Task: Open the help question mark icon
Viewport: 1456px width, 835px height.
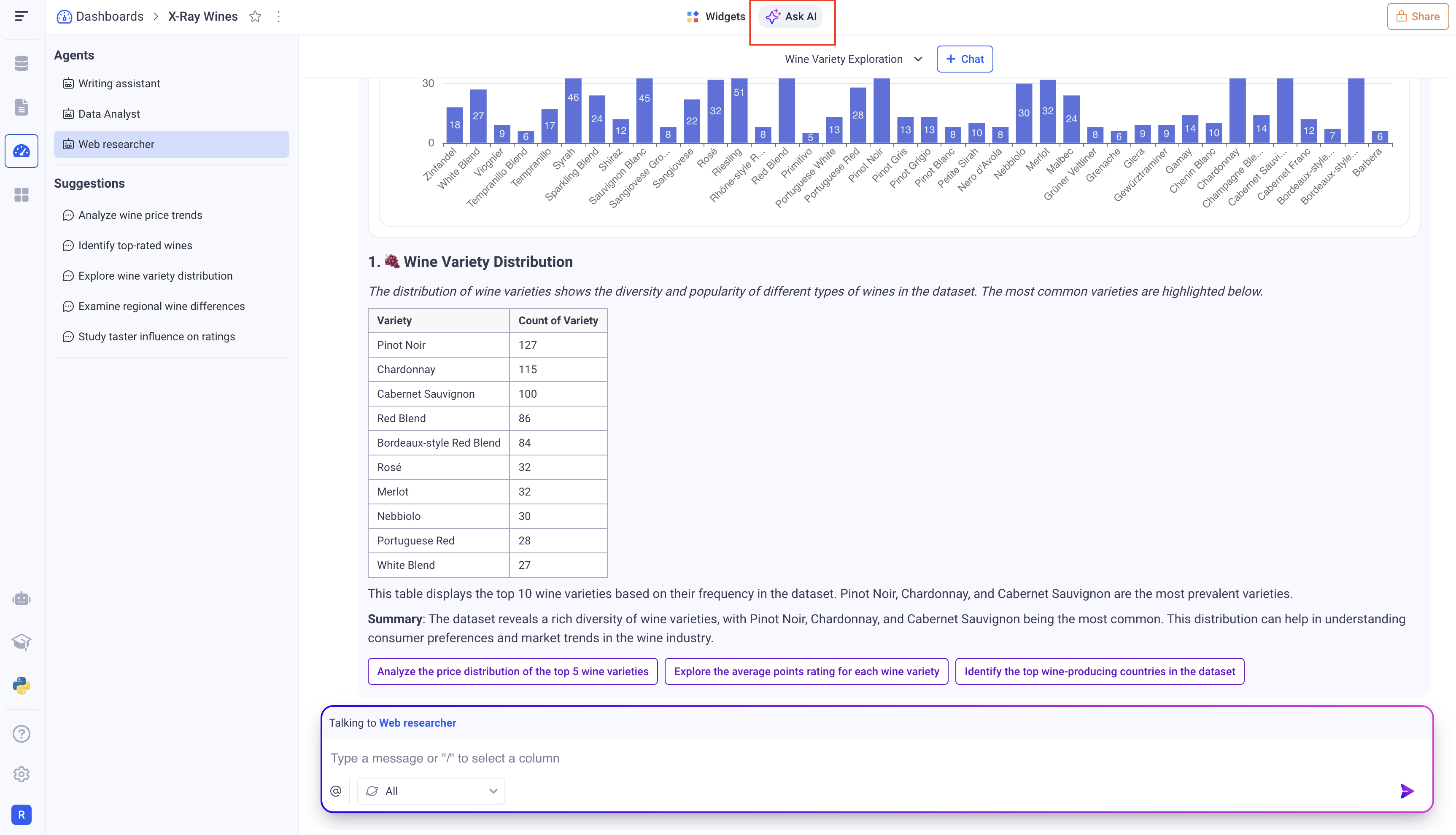Action: [21, 733]
